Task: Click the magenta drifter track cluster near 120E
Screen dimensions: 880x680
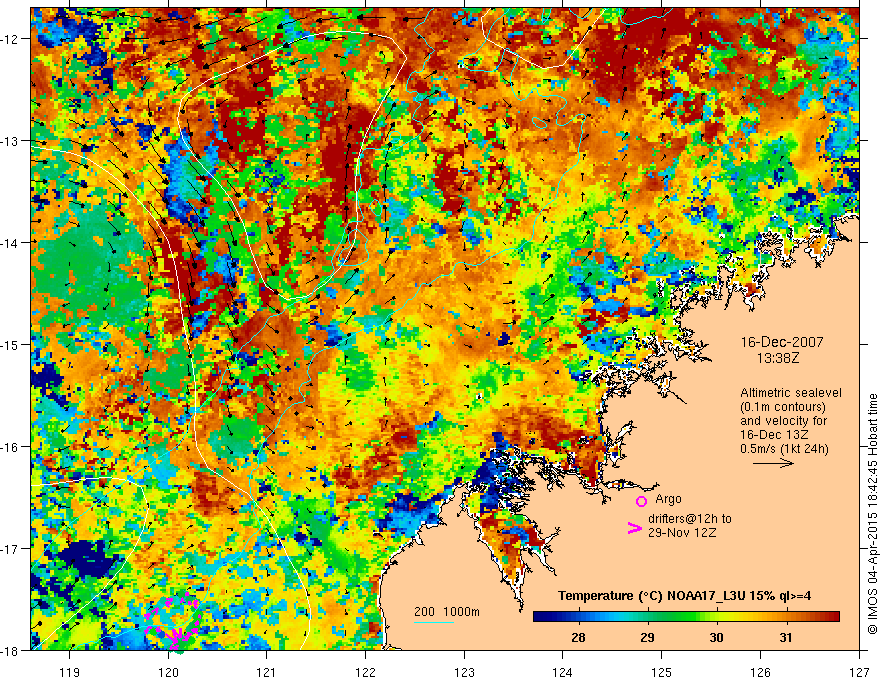Action: click(173, 623)
